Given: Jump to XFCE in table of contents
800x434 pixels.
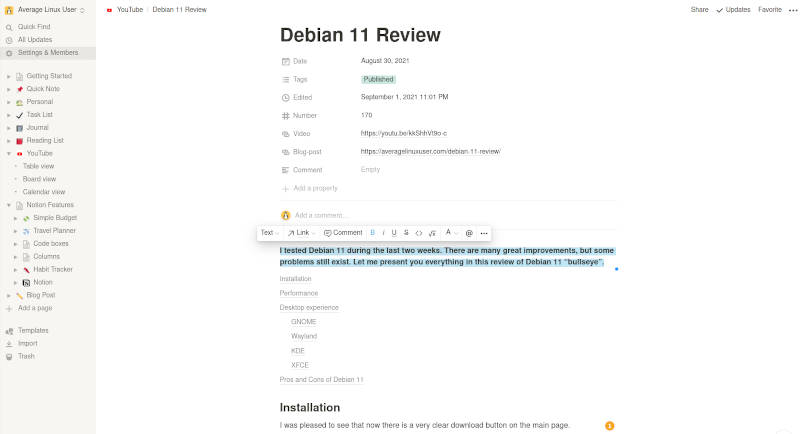Looking at the screenshot, I should (x=300, y=365).
